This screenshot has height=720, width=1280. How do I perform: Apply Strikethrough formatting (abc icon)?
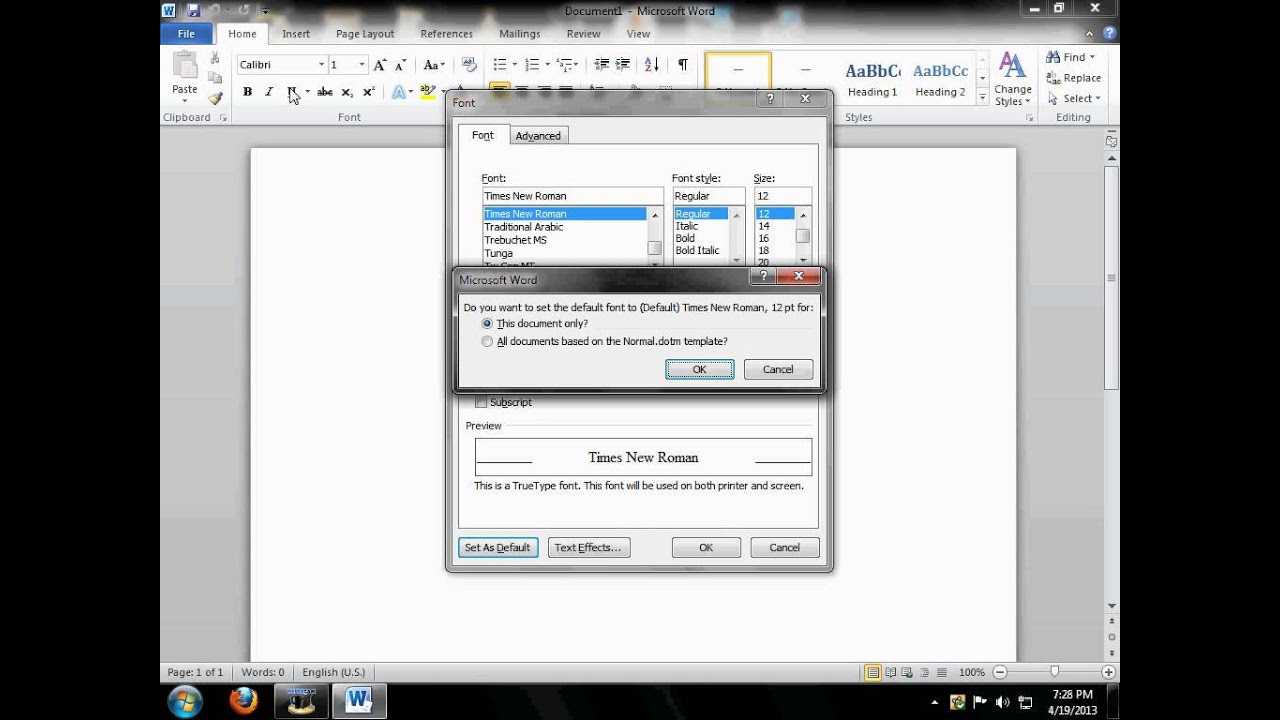[x=325, y=92]
